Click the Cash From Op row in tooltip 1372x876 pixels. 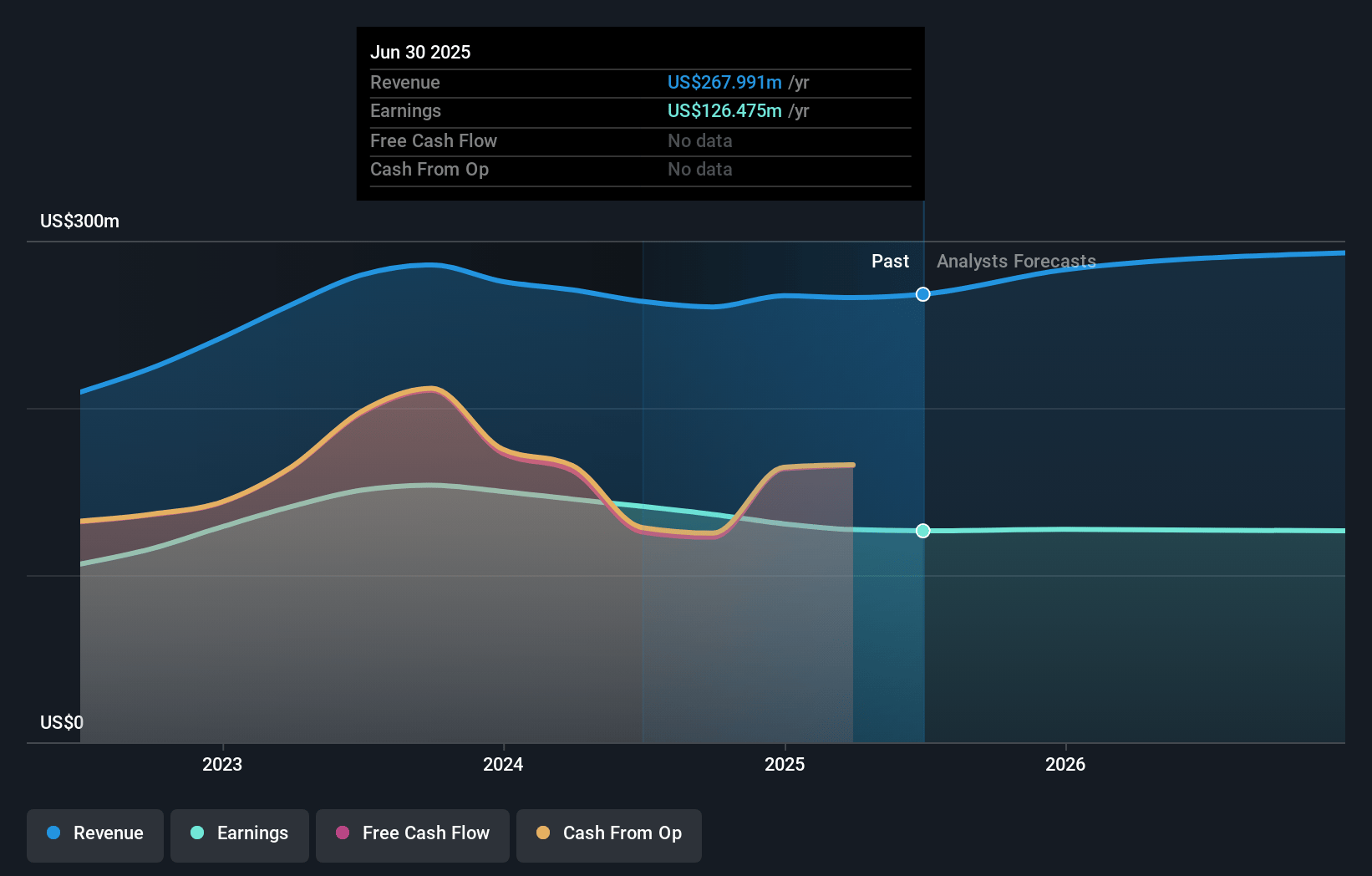(x=640, y=170)
